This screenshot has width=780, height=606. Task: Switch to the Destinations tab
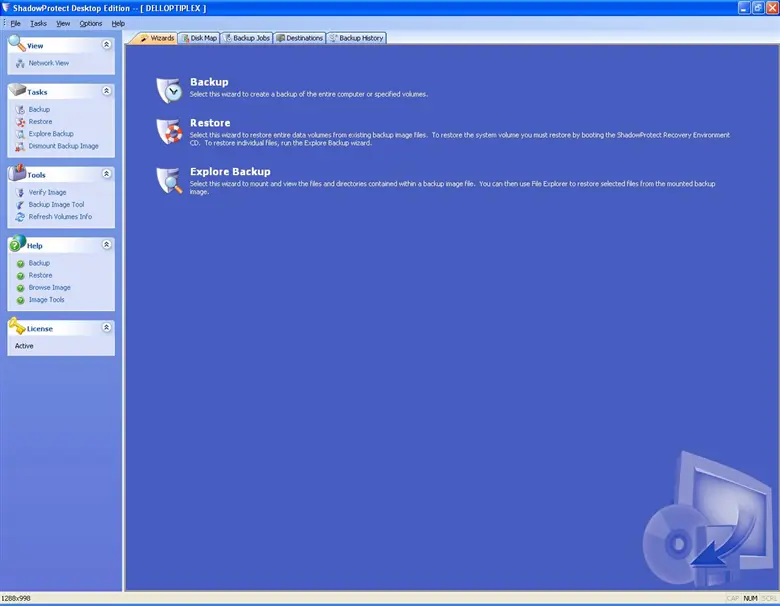click(299, 38)
